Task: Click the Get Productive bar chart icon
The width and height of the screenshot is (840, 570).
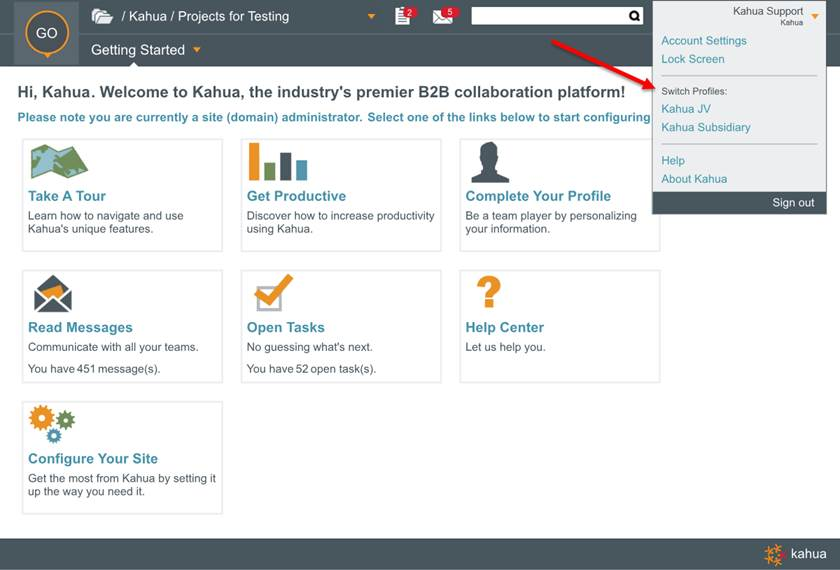Action: click(x=277, y=162)
